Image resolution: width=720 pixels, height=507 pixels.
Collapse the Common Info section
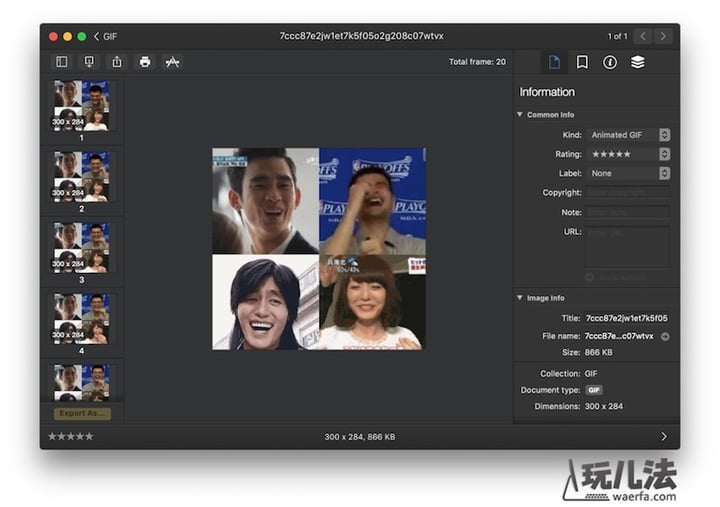pyautogui.click(x=520, y=115)
